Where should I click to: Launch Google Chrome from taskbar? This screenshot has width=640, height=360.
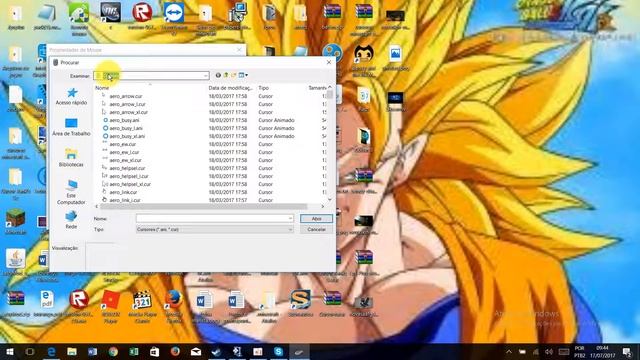[x=113, y=351]
